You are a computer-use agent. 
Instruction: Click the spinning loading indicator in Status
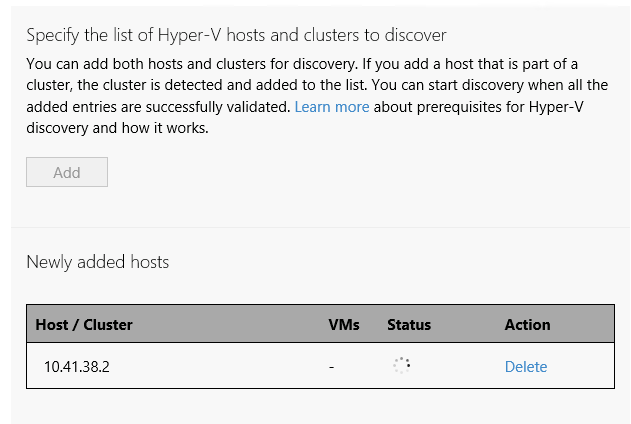(x=402, y=365)
